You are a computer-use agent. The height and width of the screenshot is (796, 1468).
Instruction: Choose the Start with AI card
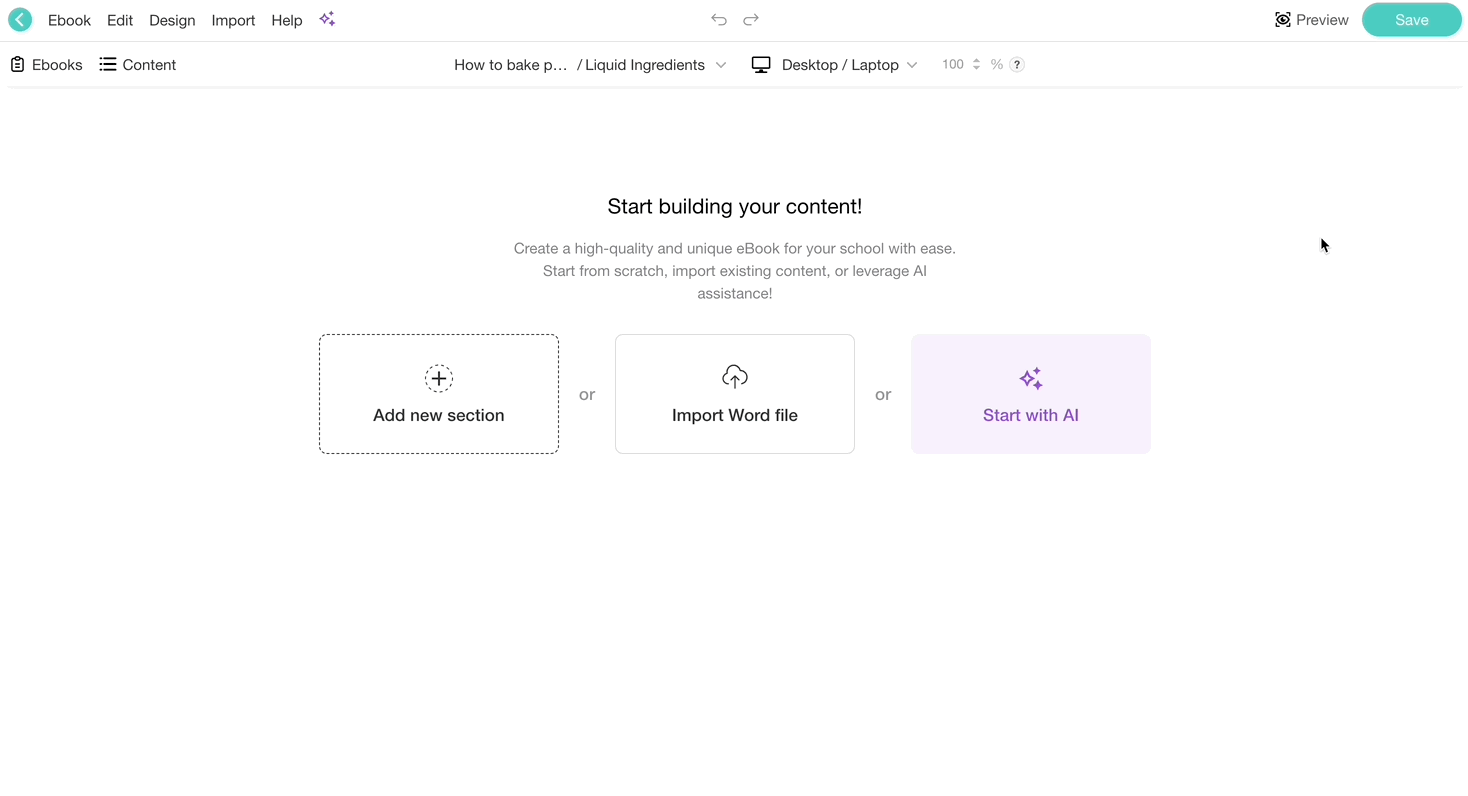pos(1030,394)
